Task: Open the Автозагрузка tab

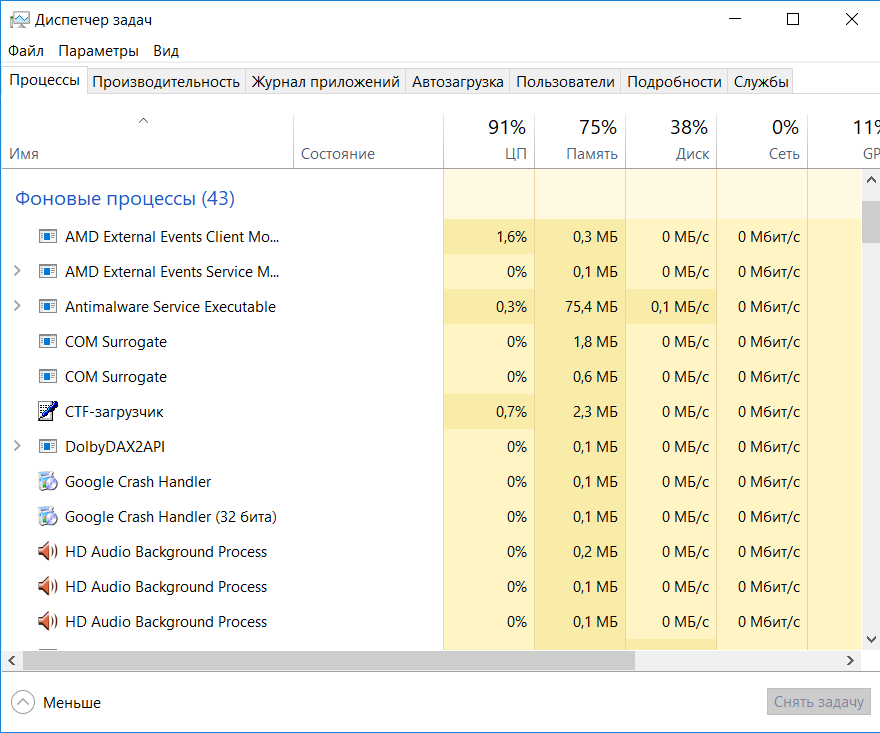Action: click(457, 82)
